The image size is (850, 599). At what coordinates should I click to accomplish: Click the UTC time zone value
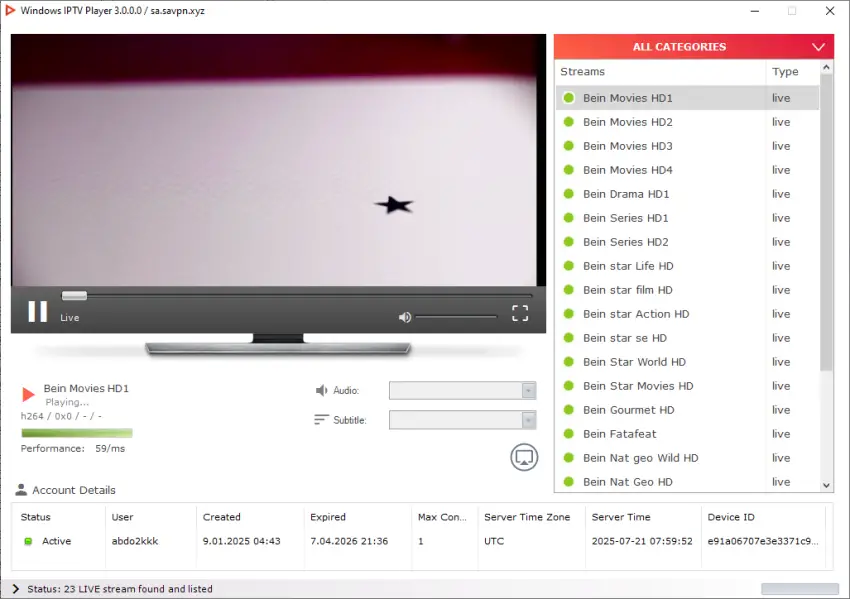pyautogui.click(x=494, y=541)
